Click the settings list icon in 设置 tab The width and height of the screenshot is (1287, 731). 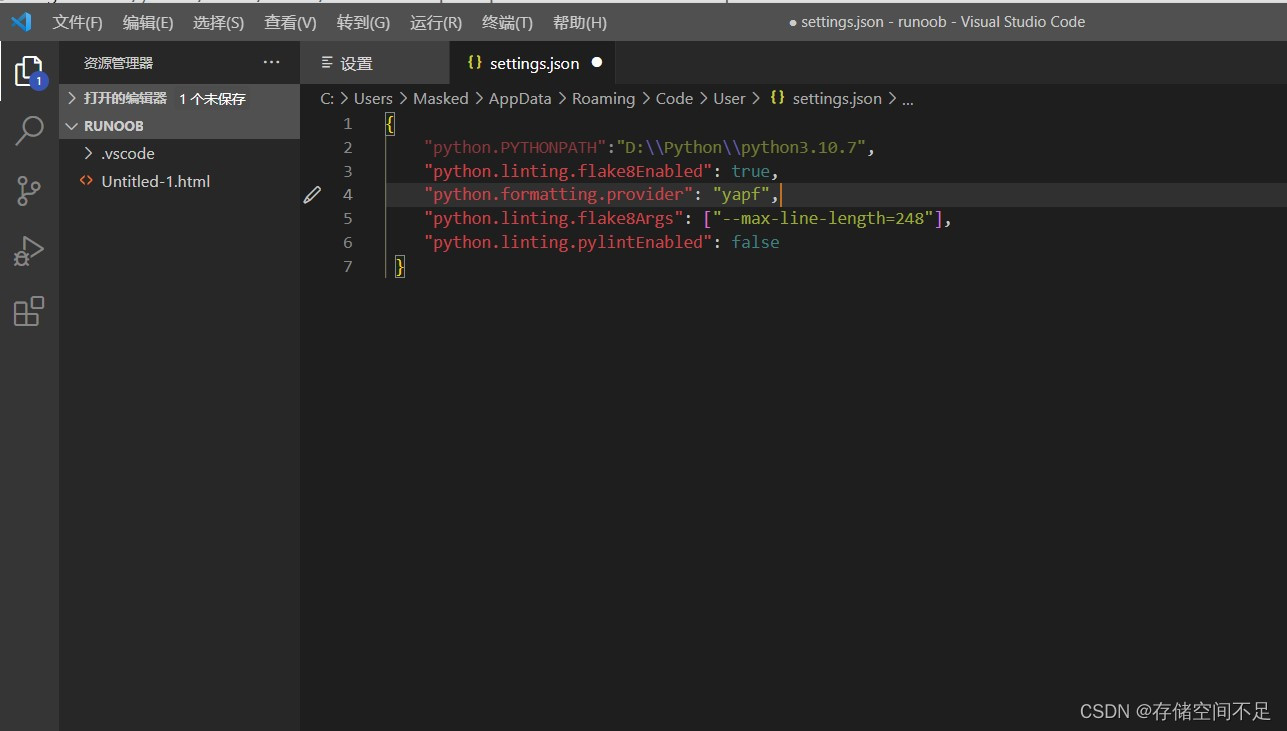click(326, 62)
